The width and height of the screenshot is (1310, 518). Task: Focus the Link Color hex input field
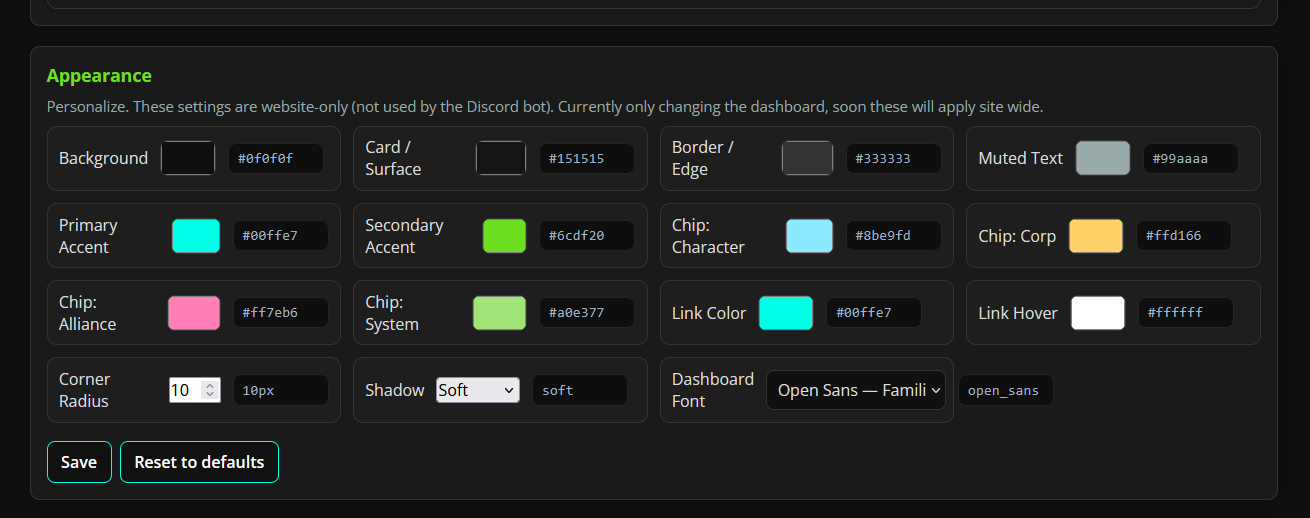click(x=873, y=313)
